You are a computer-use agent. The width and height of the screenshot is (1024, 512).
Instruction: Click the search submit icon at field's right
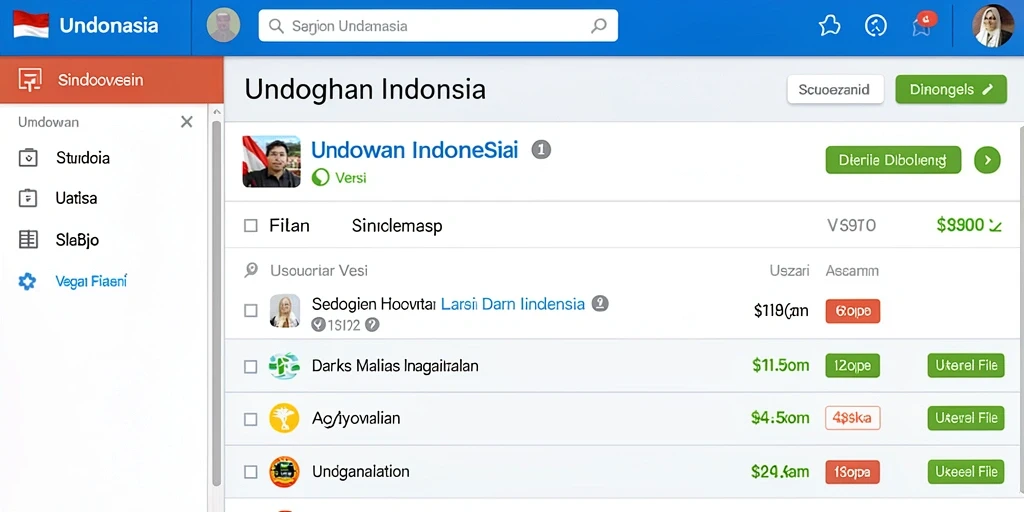point(598,25)
